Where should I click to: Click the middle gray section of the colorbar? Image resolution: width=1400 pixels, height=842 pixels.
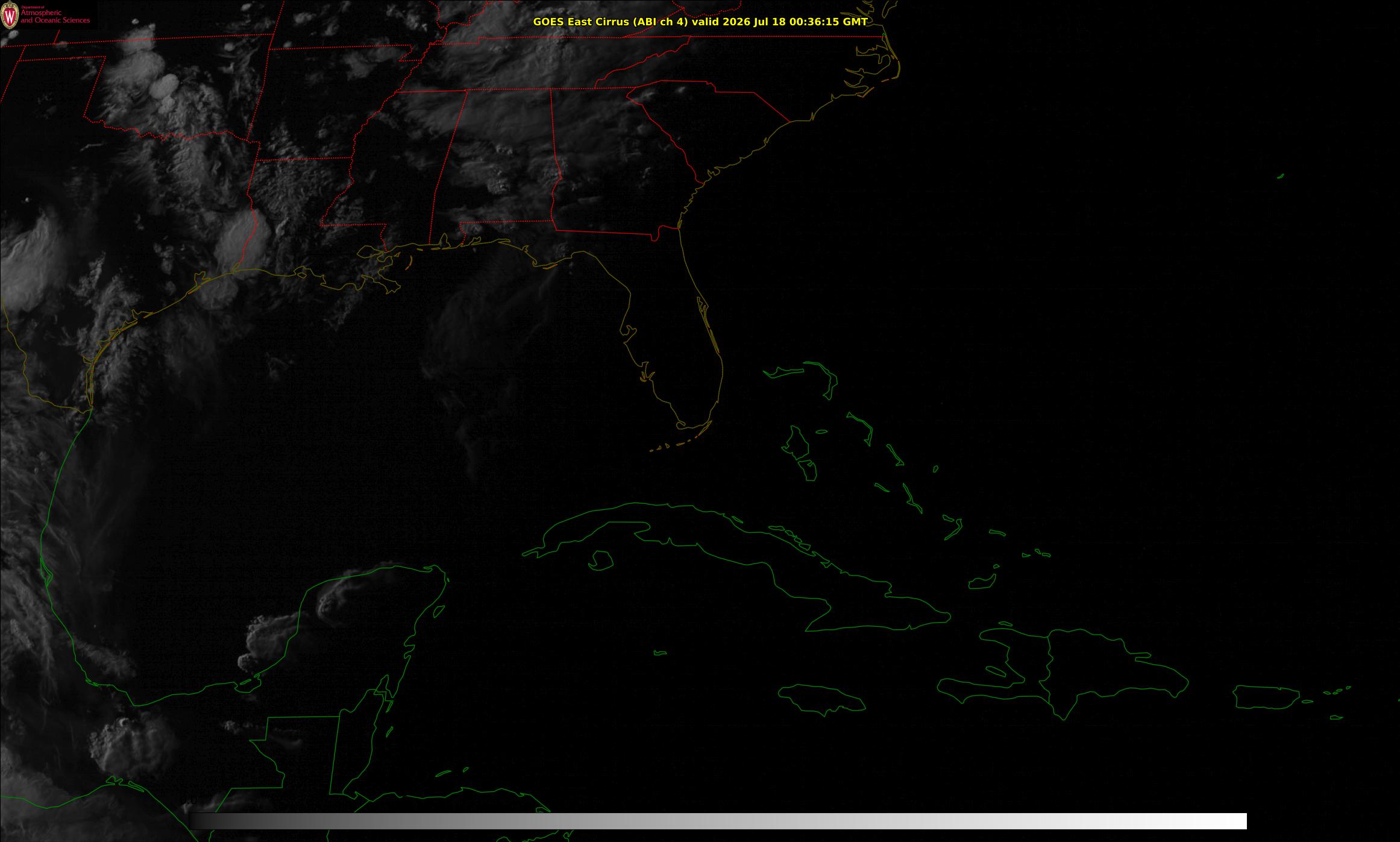(718, 821)
